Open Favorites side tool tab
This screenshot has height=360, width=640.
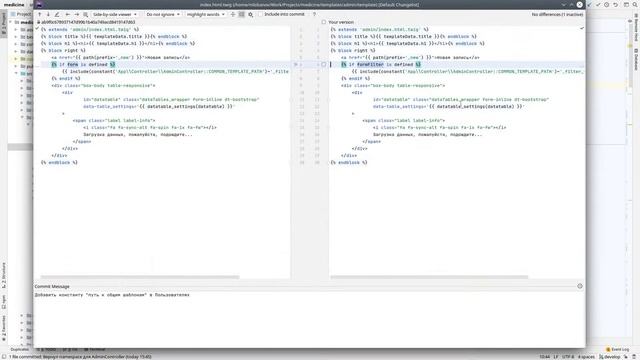[4, 328]
